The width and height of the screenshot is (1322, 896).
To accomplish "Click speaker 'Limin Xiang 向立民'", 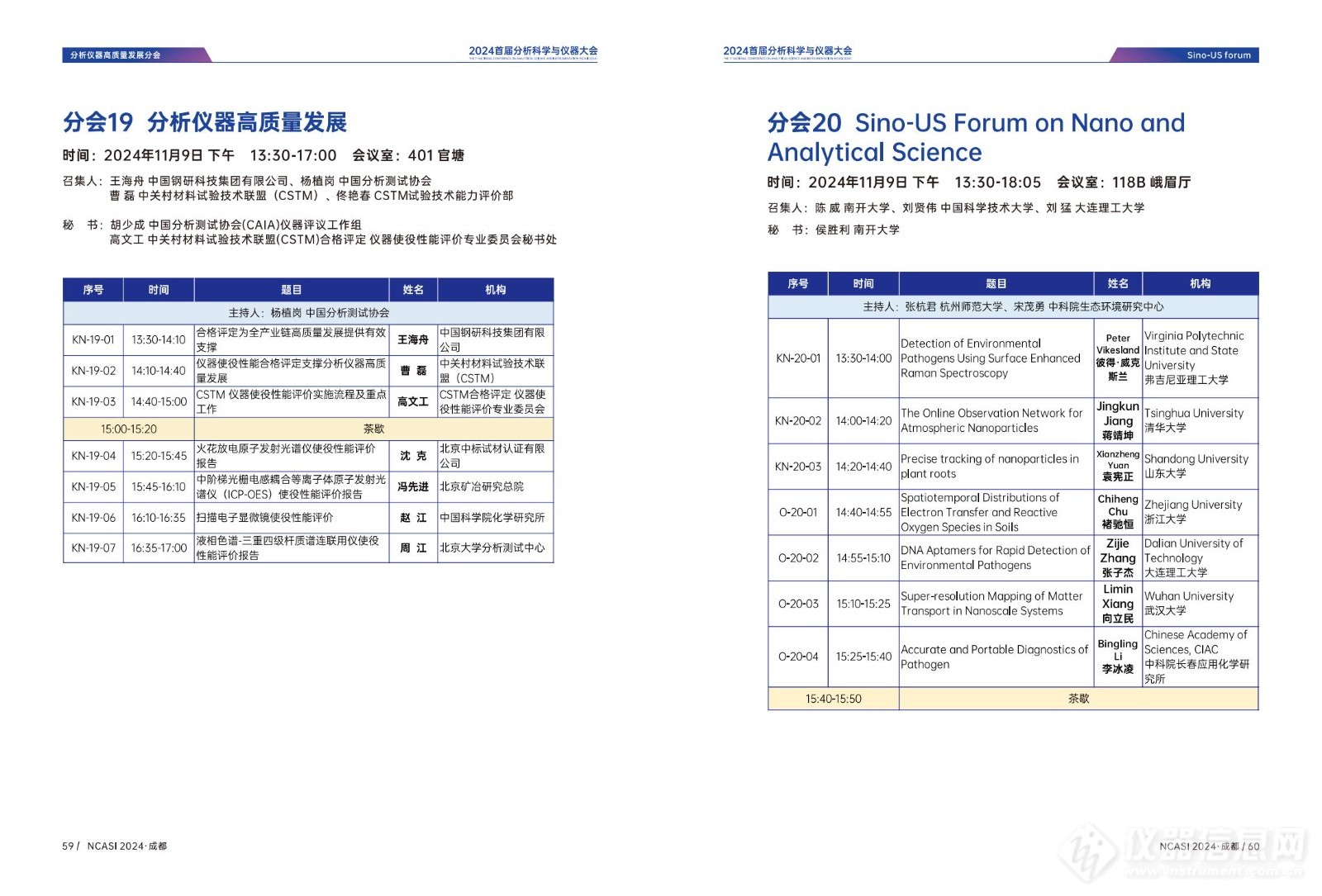I will click(x=1118, y=604).
